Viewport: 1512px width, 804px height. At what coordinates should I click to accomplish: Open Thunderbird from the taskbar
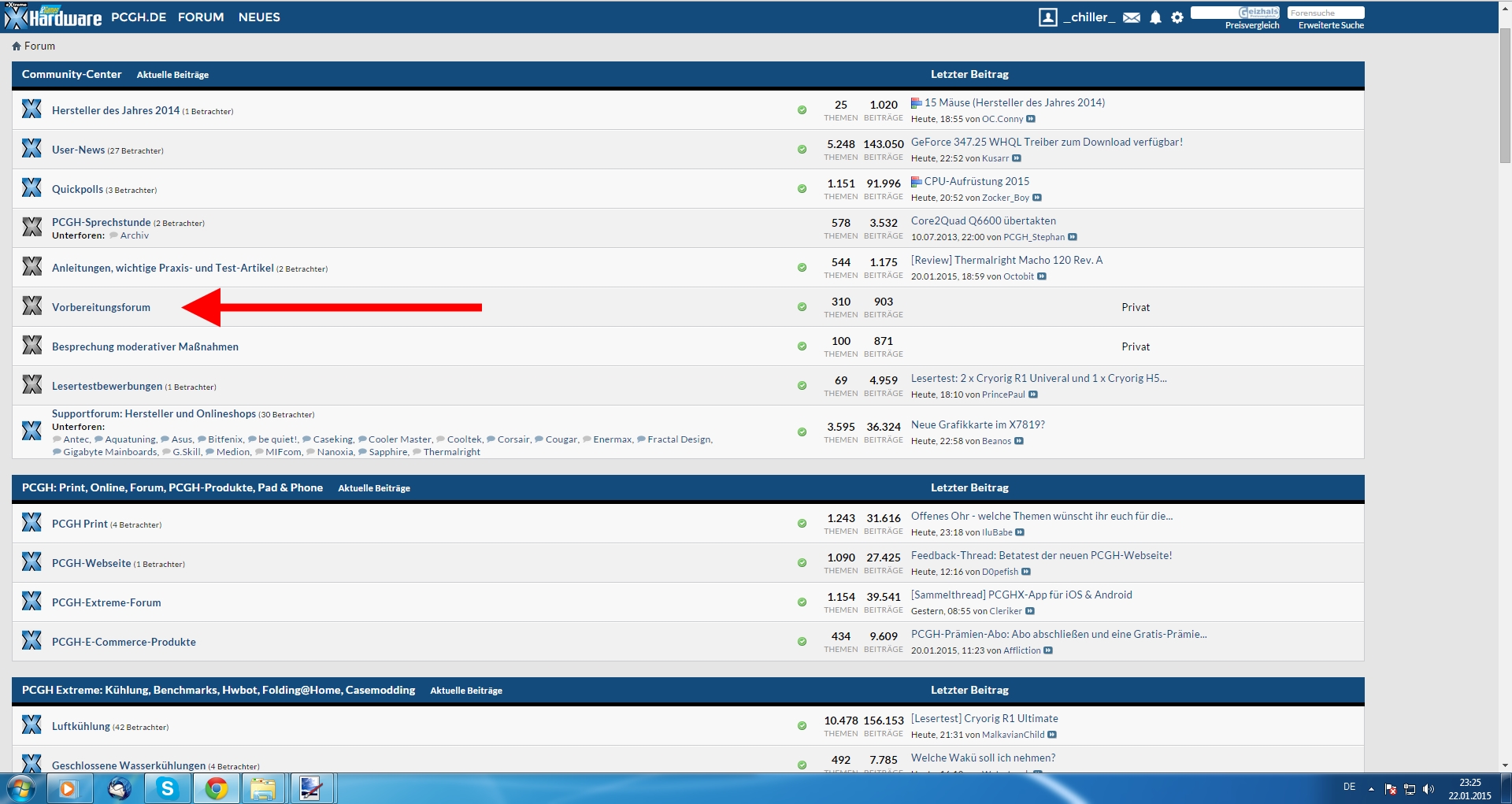tap(119, 788)
